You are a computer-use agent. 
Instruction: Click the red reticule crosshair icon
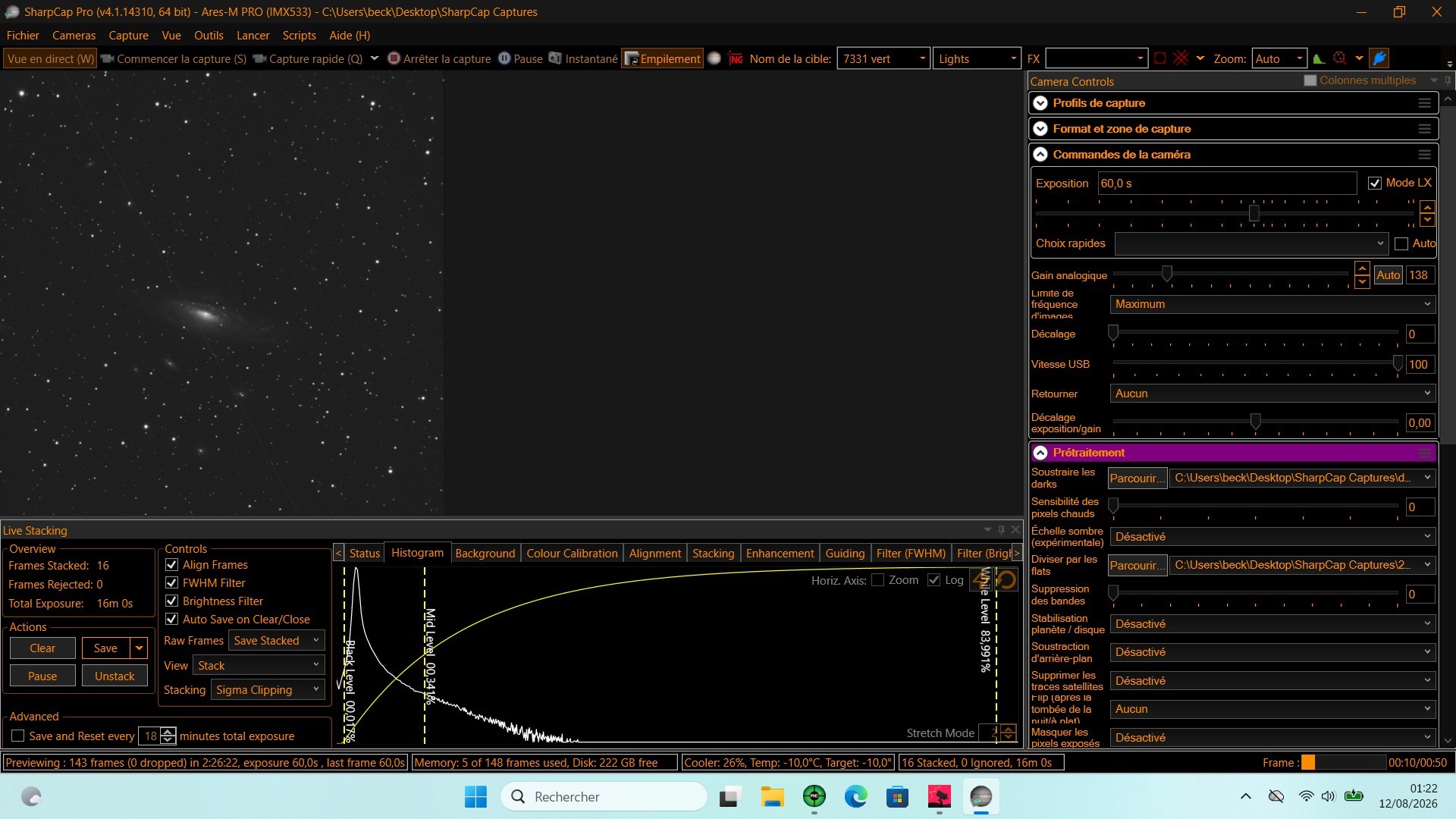pos(1181,58)
